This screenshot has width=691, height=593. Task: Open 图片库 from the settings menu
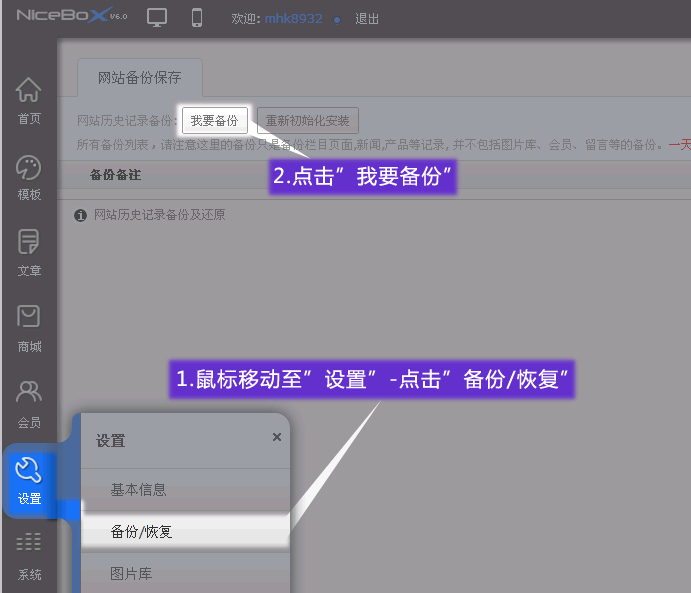131,574
